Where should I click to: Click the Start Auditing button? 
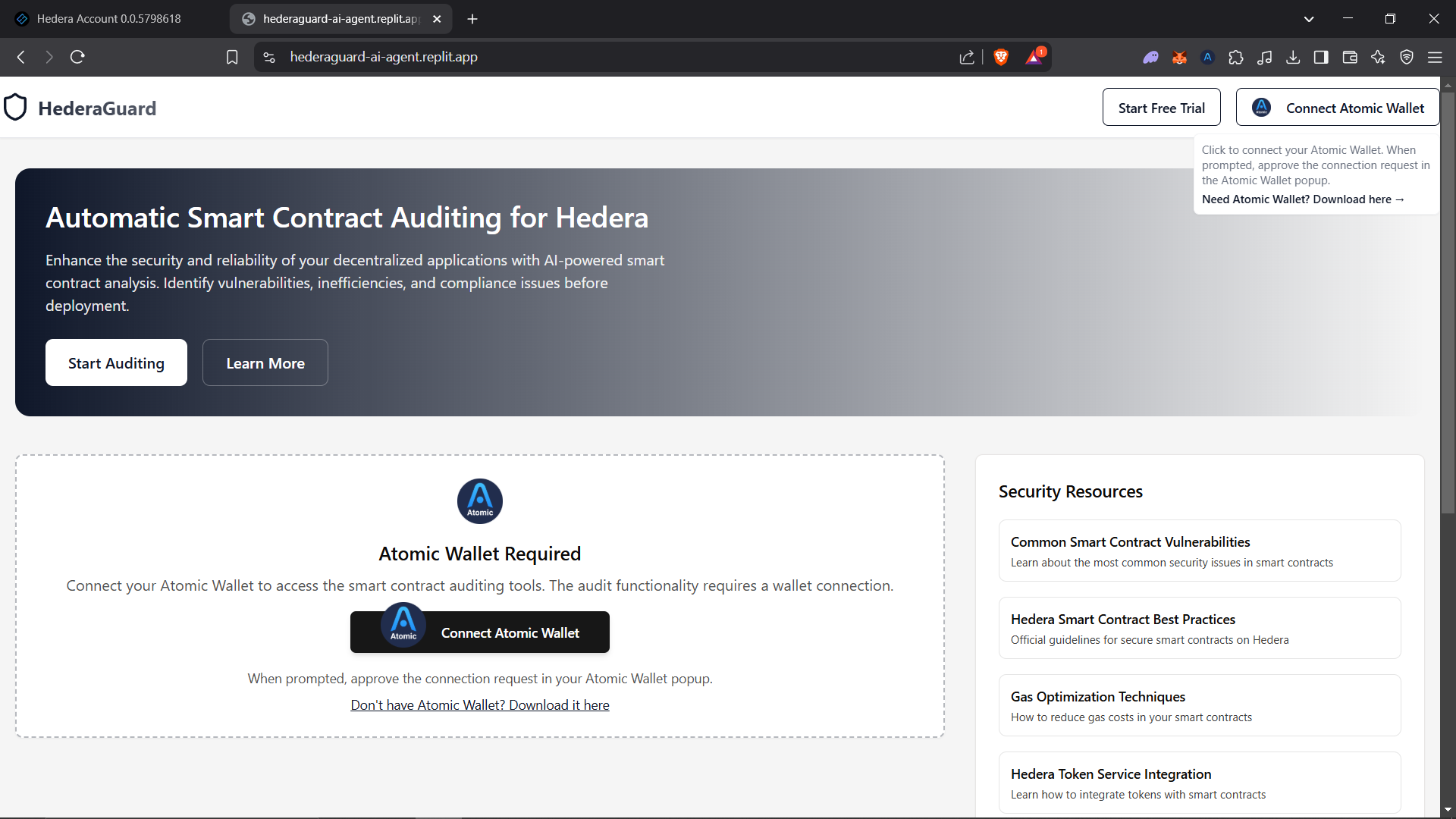click(116, 362)
